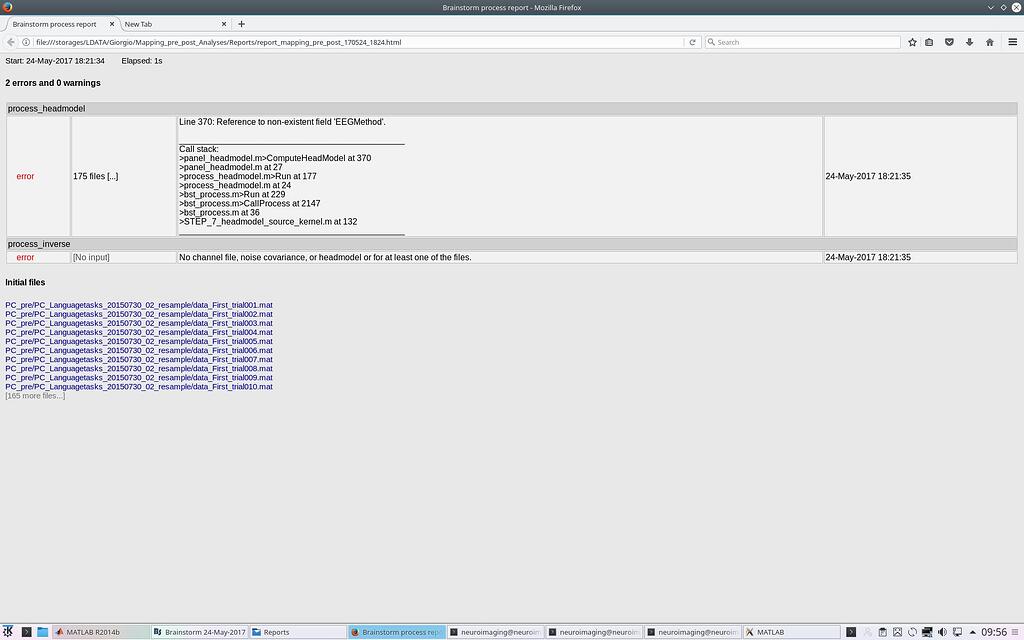Launch the terminal from the taskbar

pos(27,631)
